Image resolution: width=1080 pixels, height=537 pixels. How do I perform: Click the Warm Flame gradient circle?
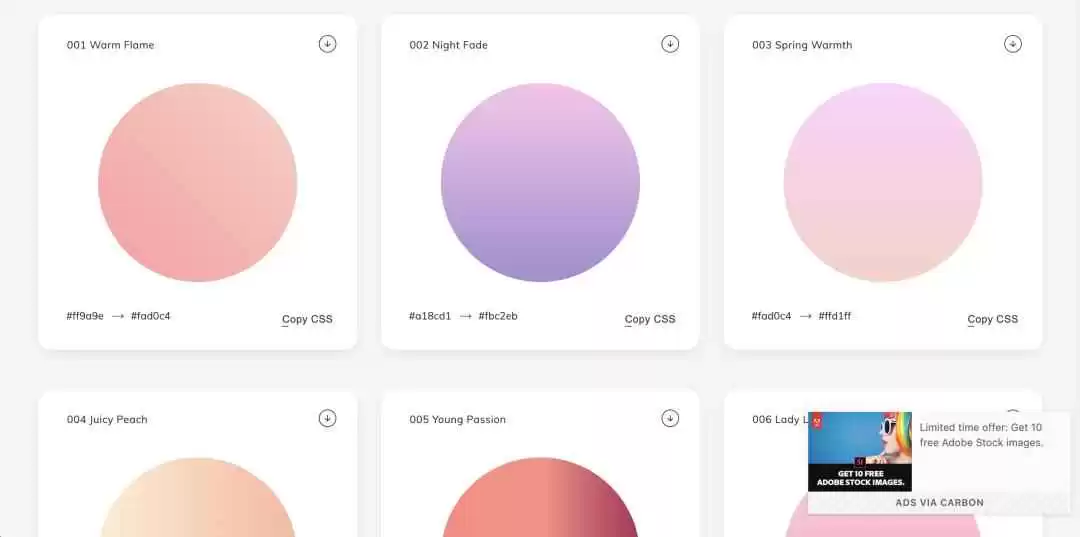click(198, 182)
